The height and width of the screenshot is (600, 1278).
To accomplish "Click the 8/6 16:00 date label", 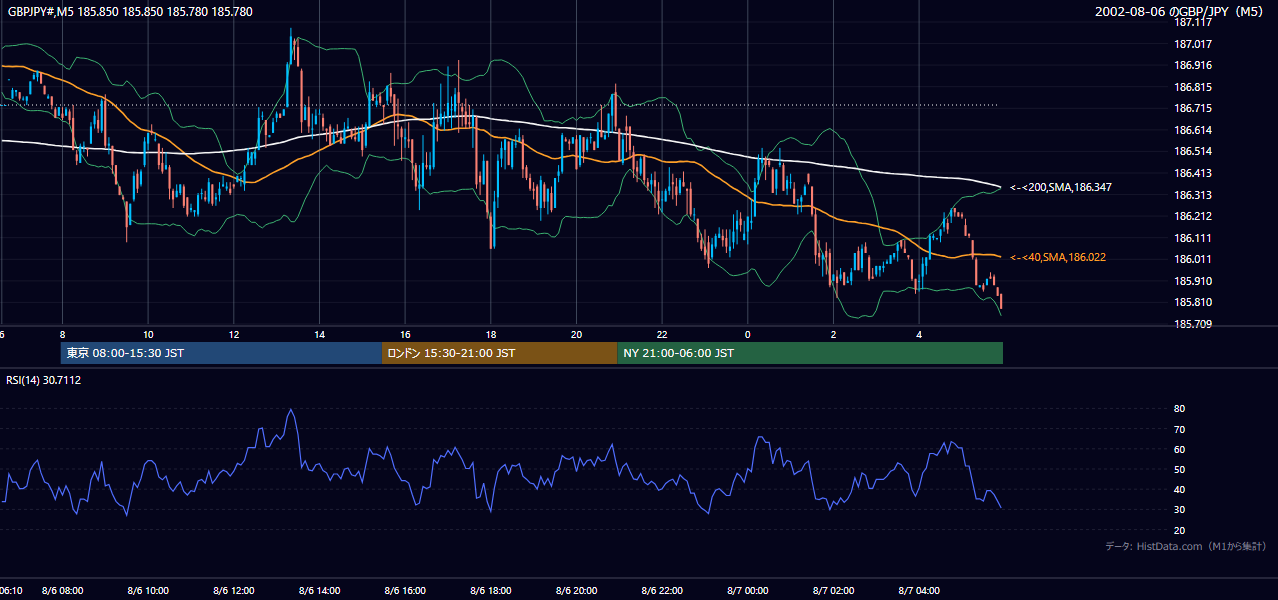I will point(405,590).
